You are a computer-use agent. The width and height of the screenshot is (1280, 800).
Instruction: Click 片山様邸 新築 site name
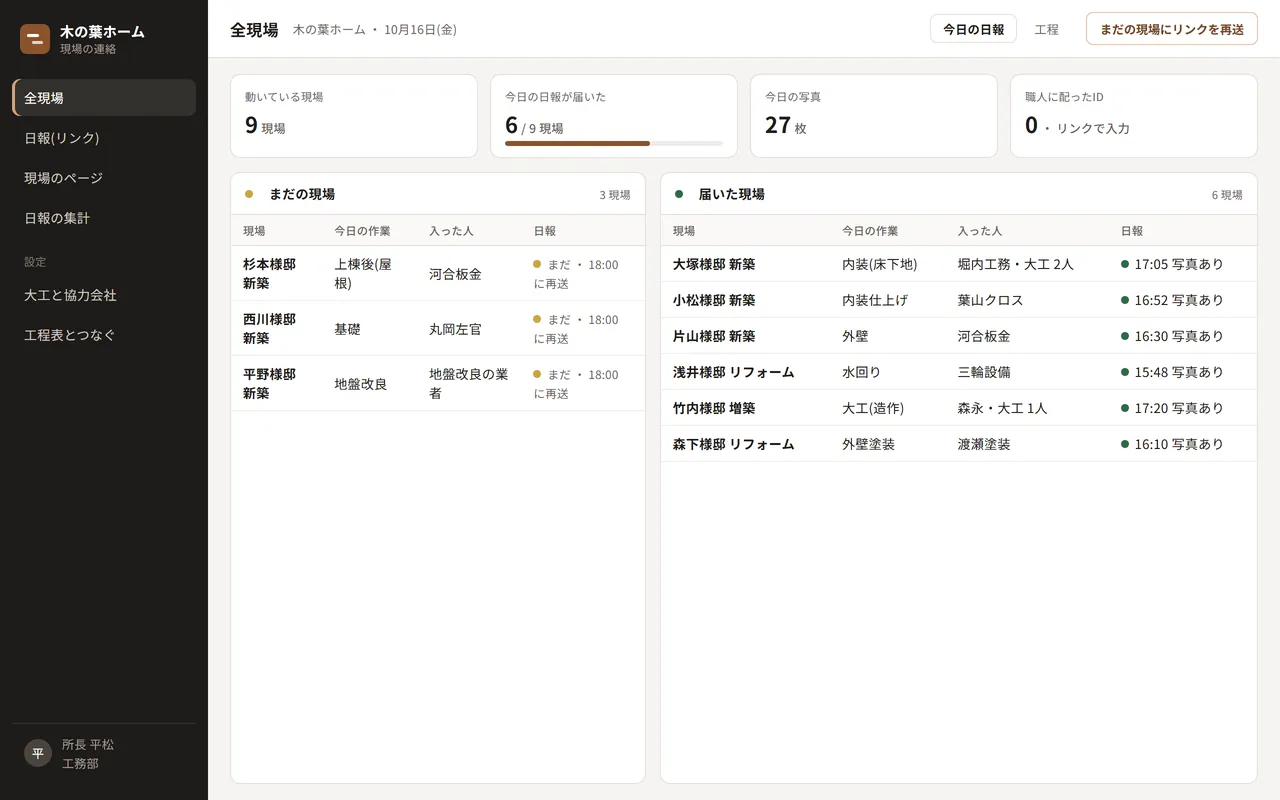pos(714,336)
